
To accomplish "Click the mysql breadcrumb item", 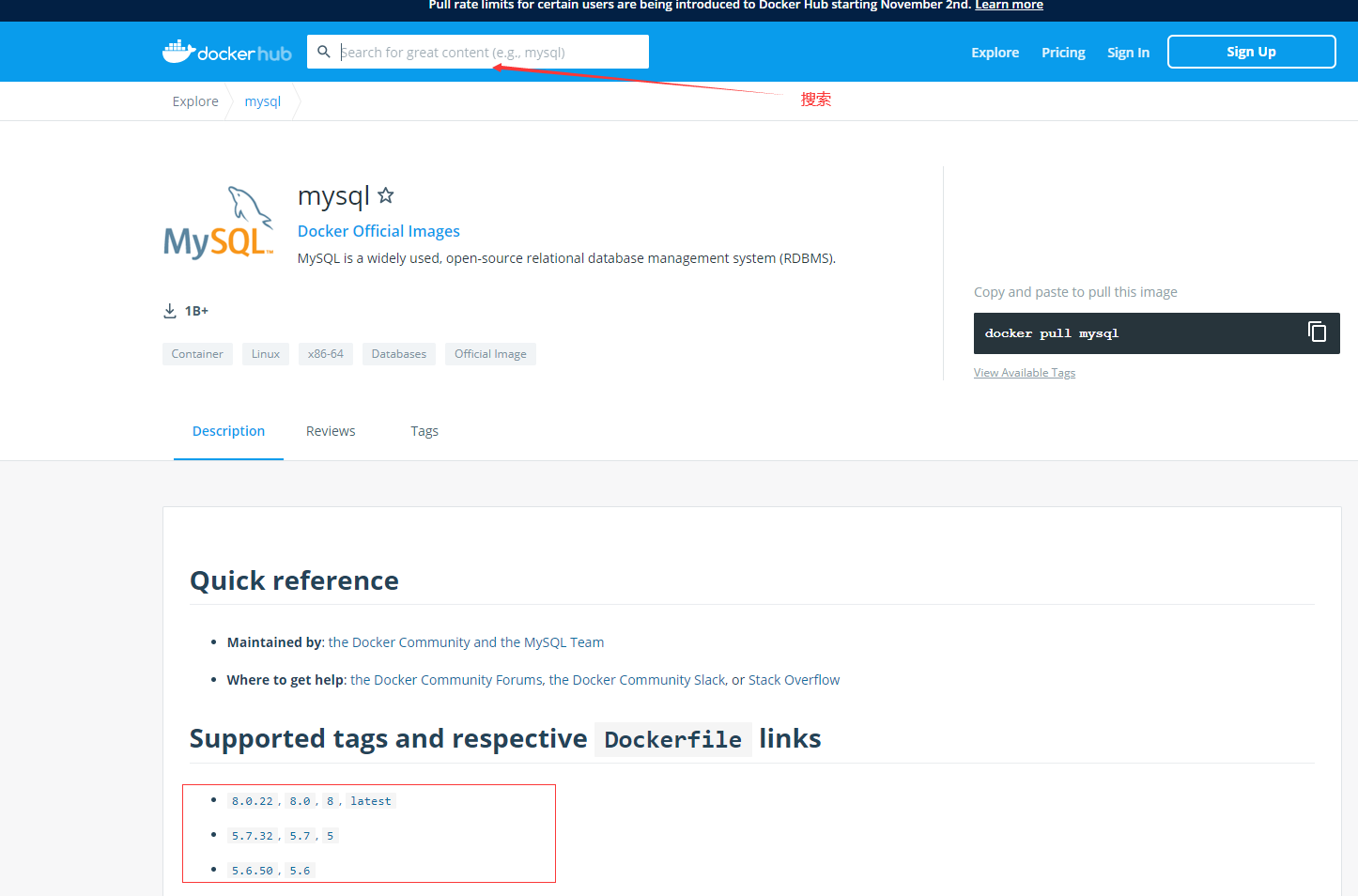I will [x=262, y=100].
